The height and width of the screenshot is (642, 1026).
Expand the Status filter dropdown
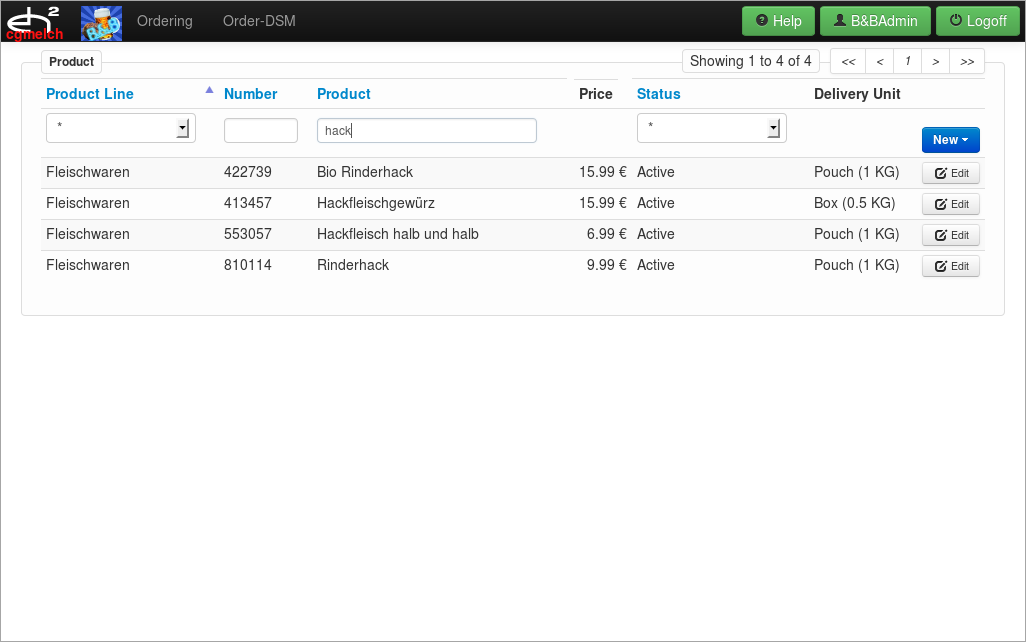[773, 128]
